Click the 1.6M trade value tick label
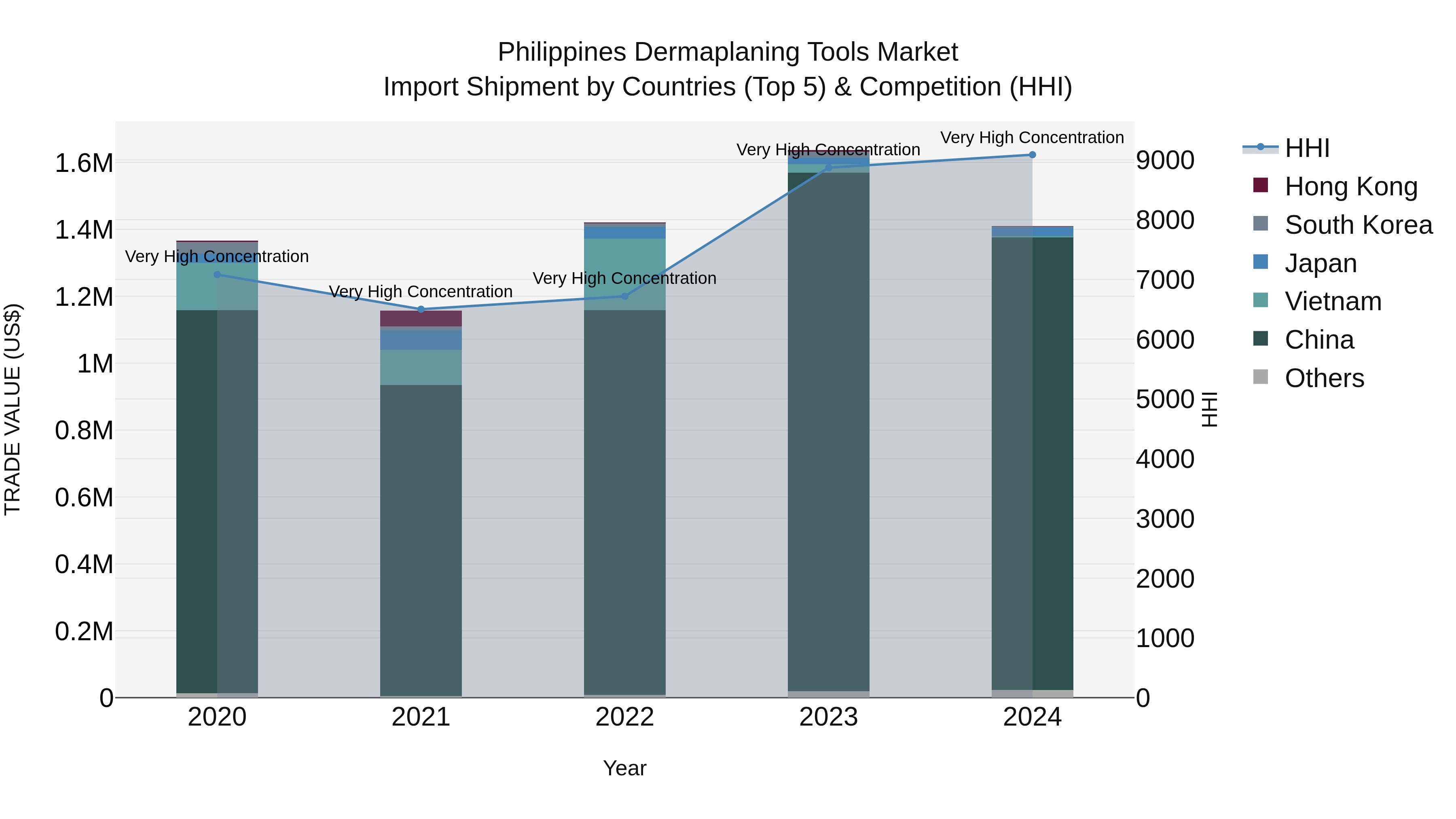This screenshot has width=1456, height=819. 84,163
